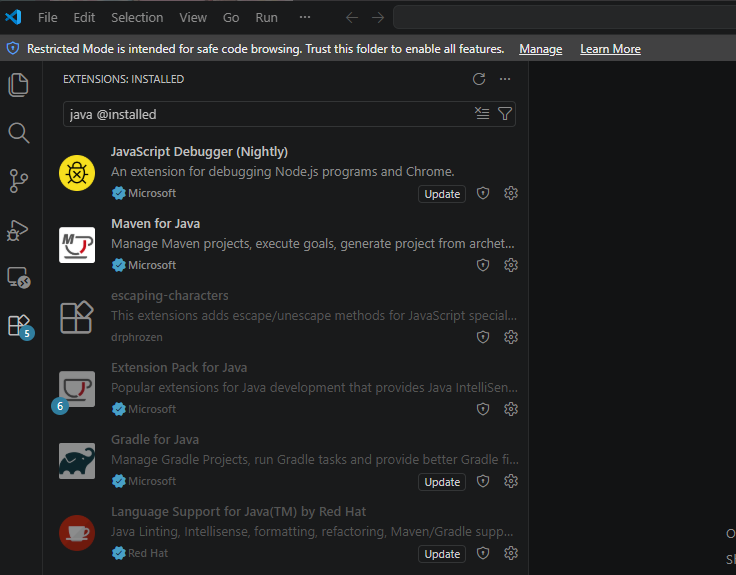Select the Extensions icon with badge 5
The width and height of the screenshot is (736, 575).
tap(21, 327)
